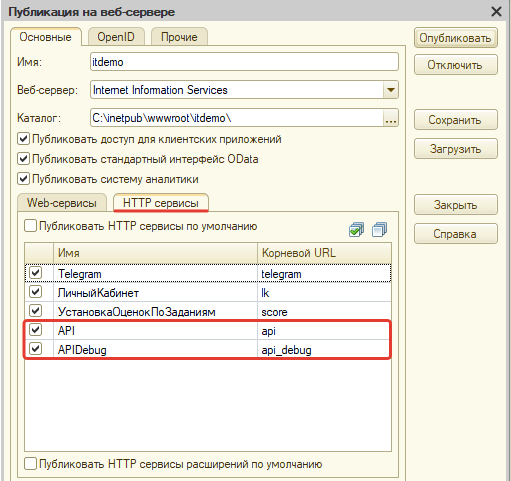511x481 pixels.
Task: Click the Отключить button
Action: (456, 65)
